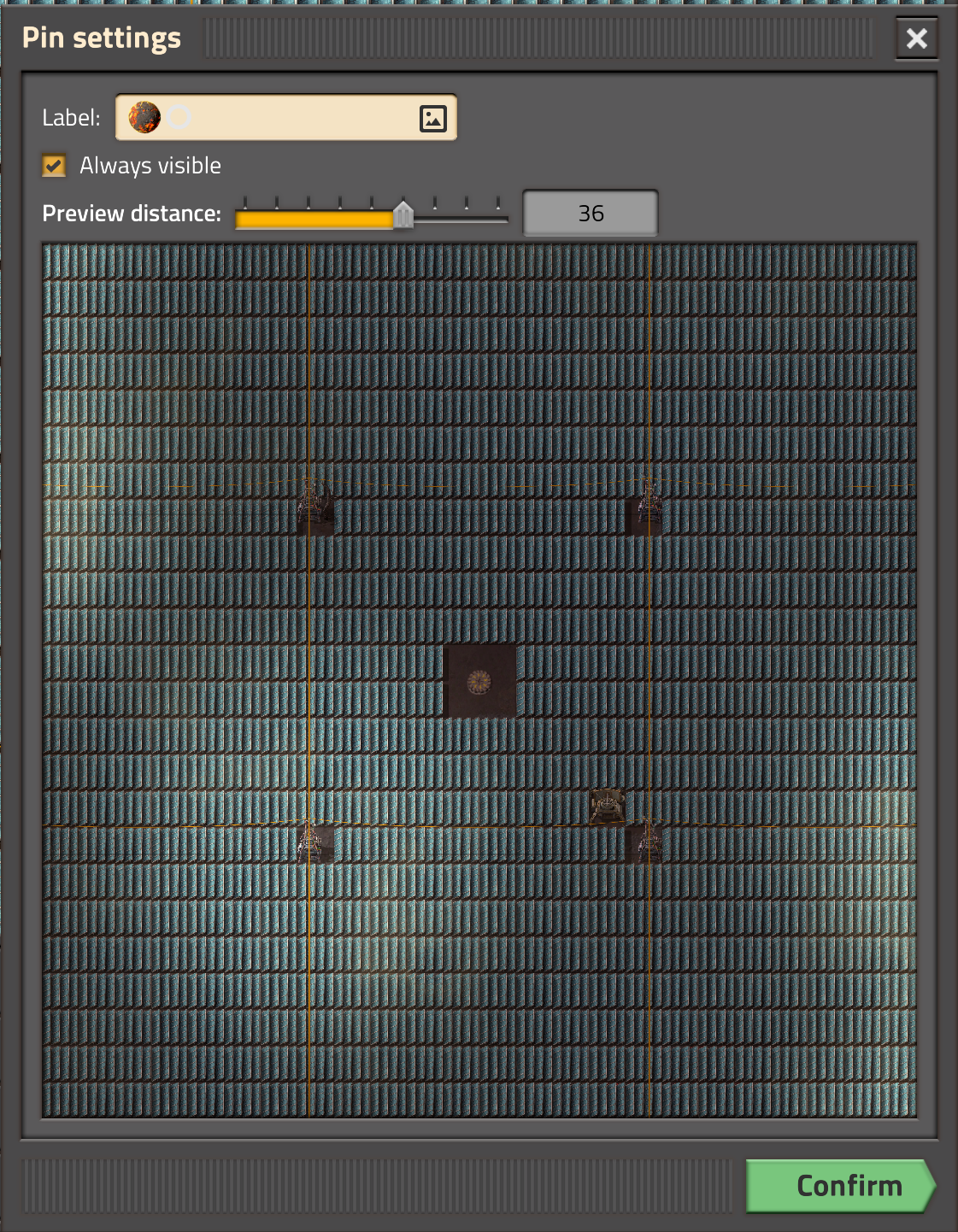958x1232 pixels.
Task: Close the Pin settings dialog
Action: coord(916,38)
